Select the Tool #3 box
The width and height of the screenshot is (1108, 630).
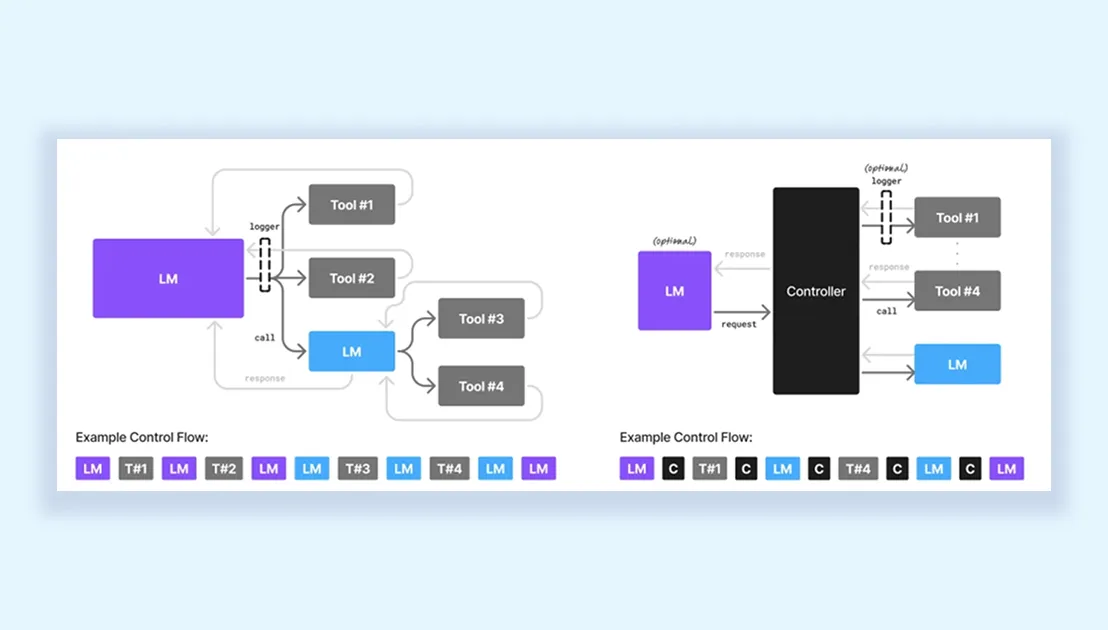(x=481, y=319)
